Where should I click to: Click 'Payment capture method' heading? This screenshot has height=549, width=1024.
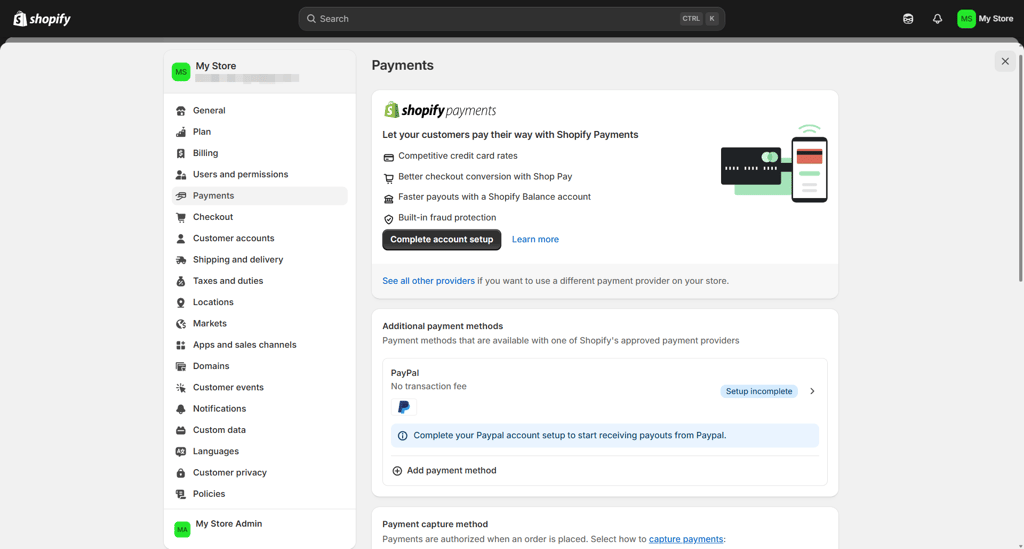(435, 524)
